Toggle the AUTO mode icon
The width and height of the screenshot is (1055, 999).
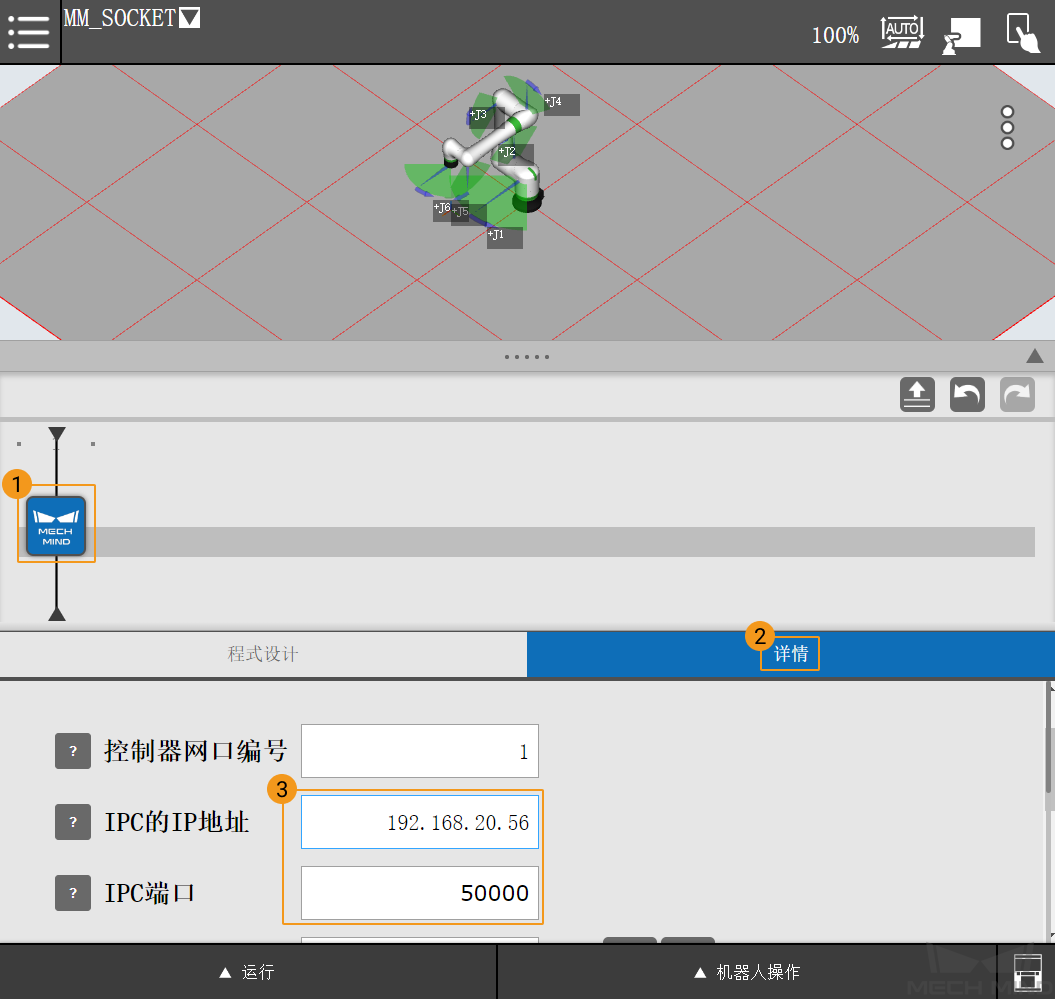[902, 32]
